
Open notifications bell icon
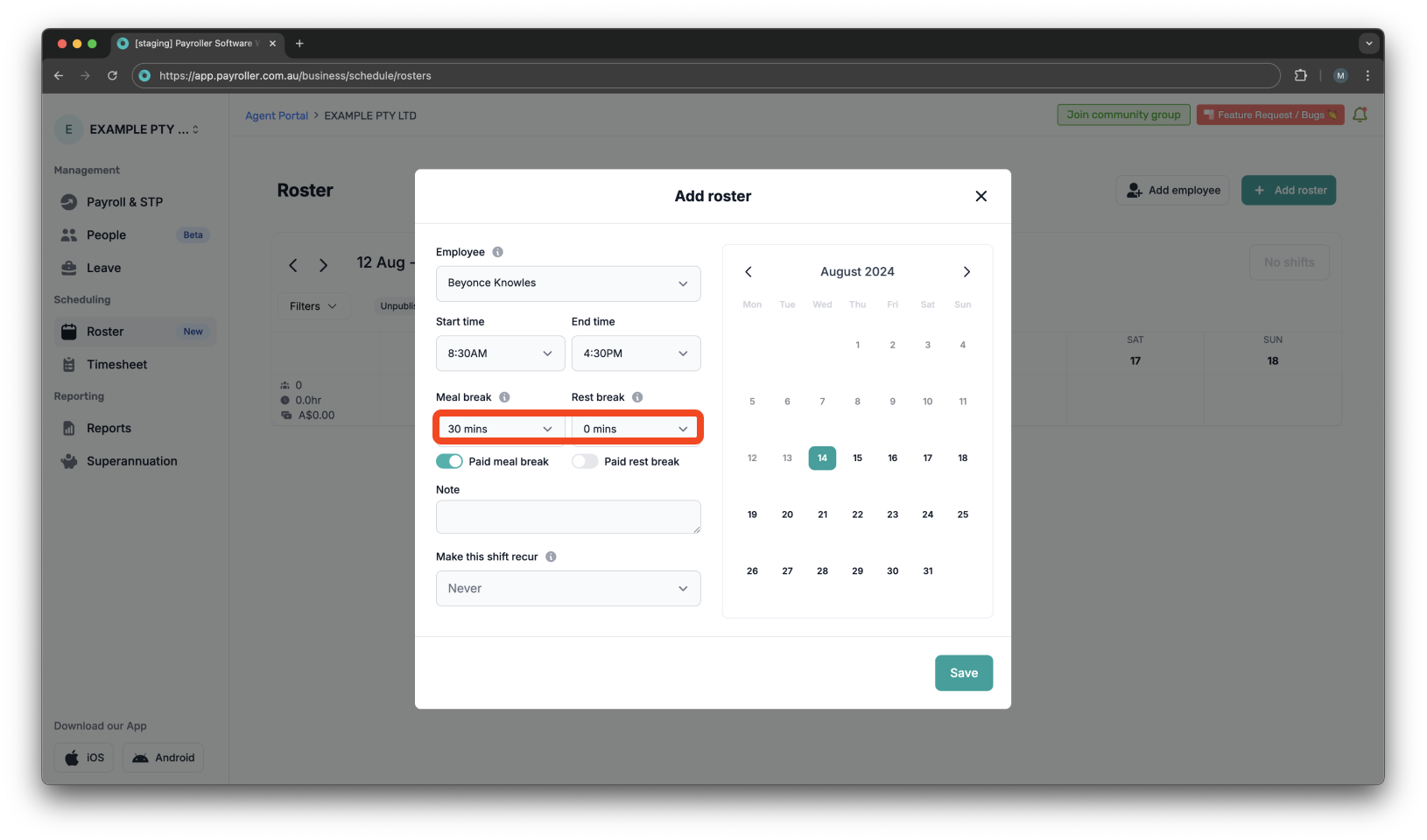click(1360, 115)
